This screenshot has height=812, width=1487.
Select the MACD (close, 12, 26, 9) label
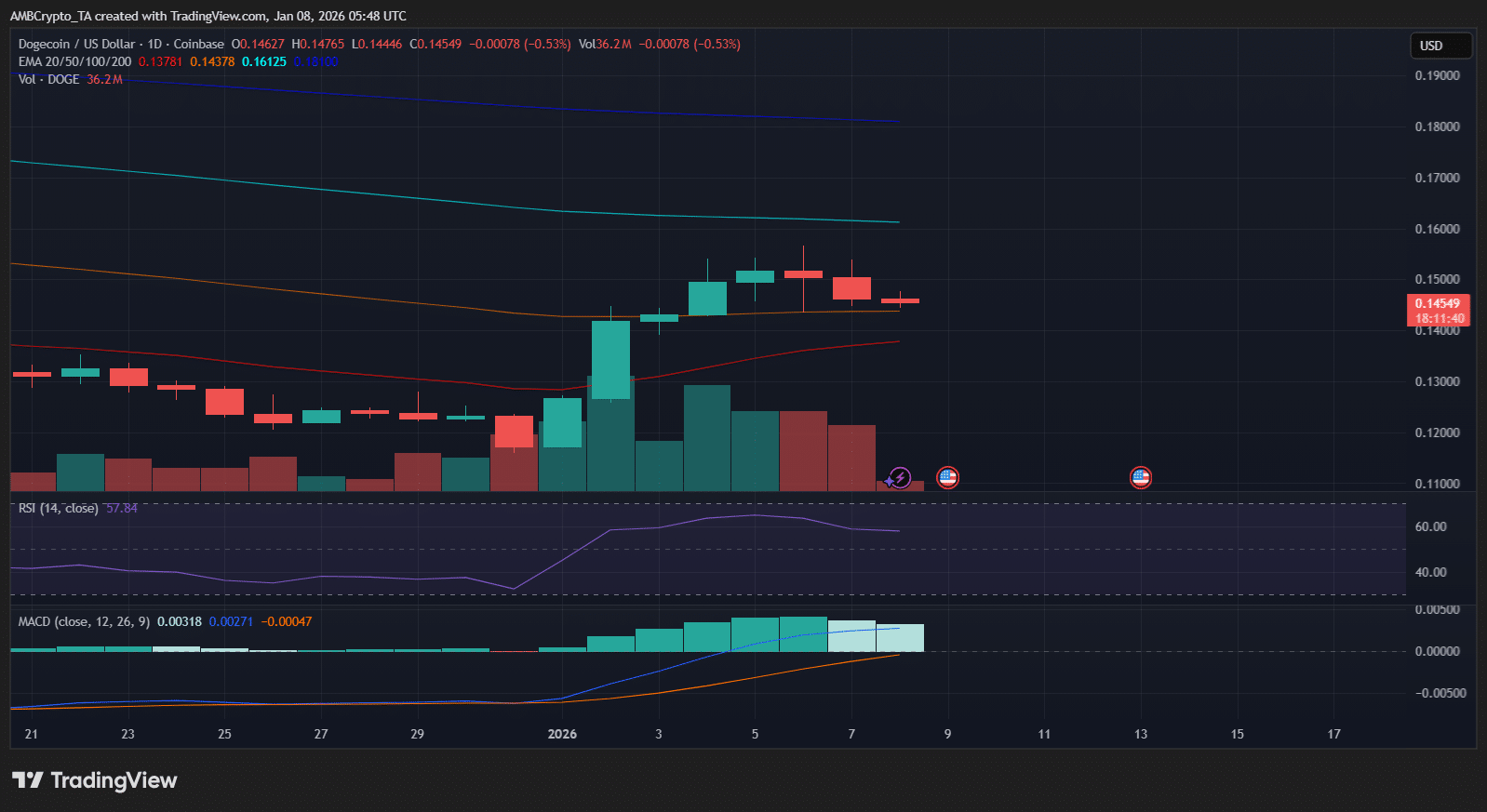[84, 621]
